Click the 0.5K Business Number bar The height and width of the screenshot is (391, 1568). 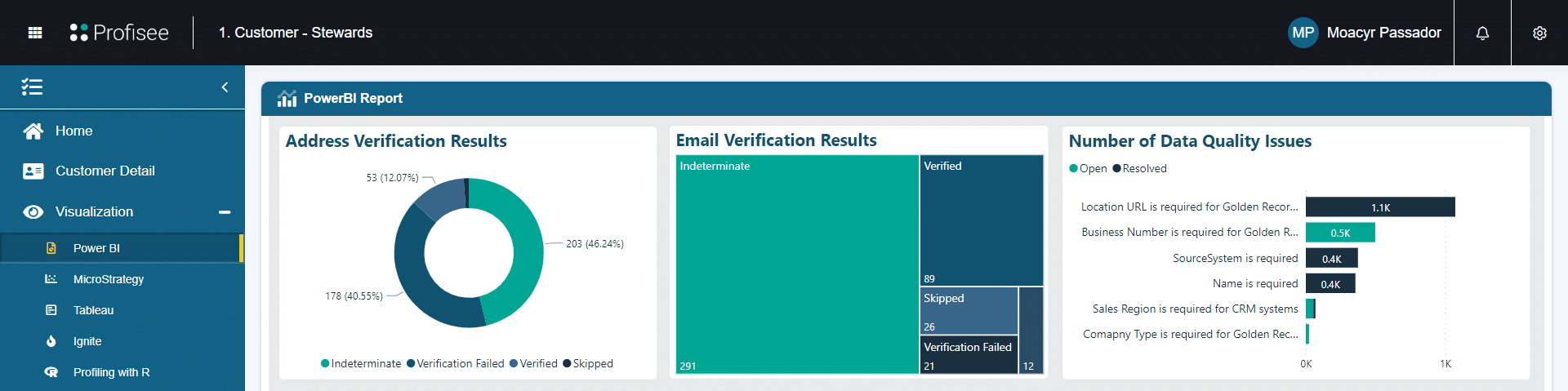point(1340,233)
